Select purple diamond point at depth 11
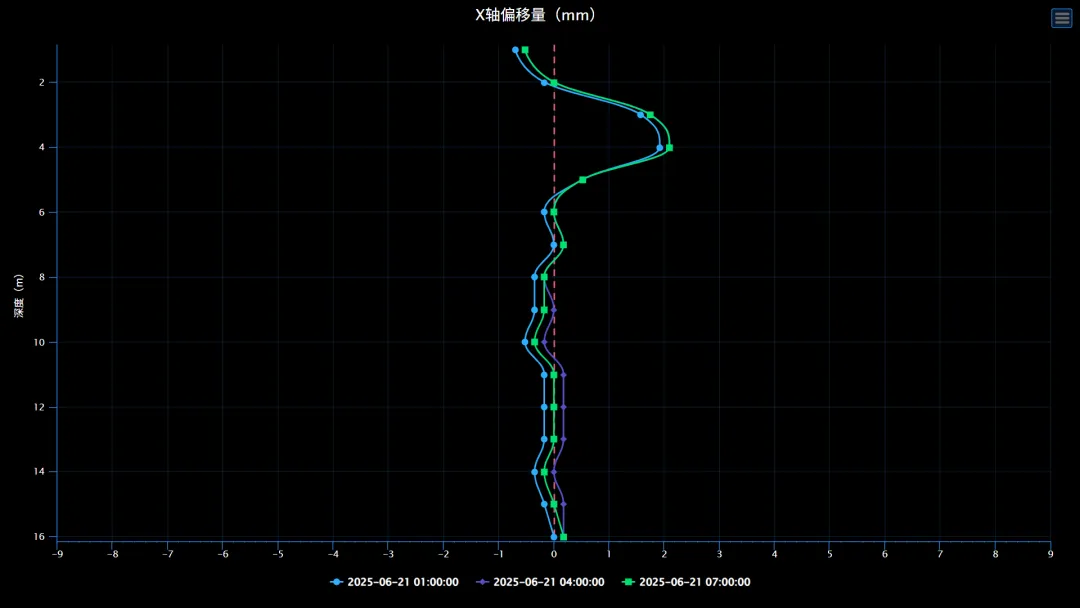The height and width of the screenshot is (608, 1080). tap(564, 375)
